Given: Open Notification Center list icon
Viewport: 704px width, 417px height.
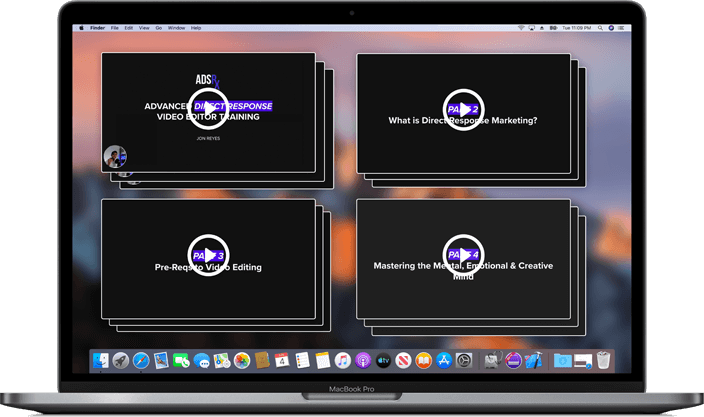Looking at the screenshot, I should [621, 28].
